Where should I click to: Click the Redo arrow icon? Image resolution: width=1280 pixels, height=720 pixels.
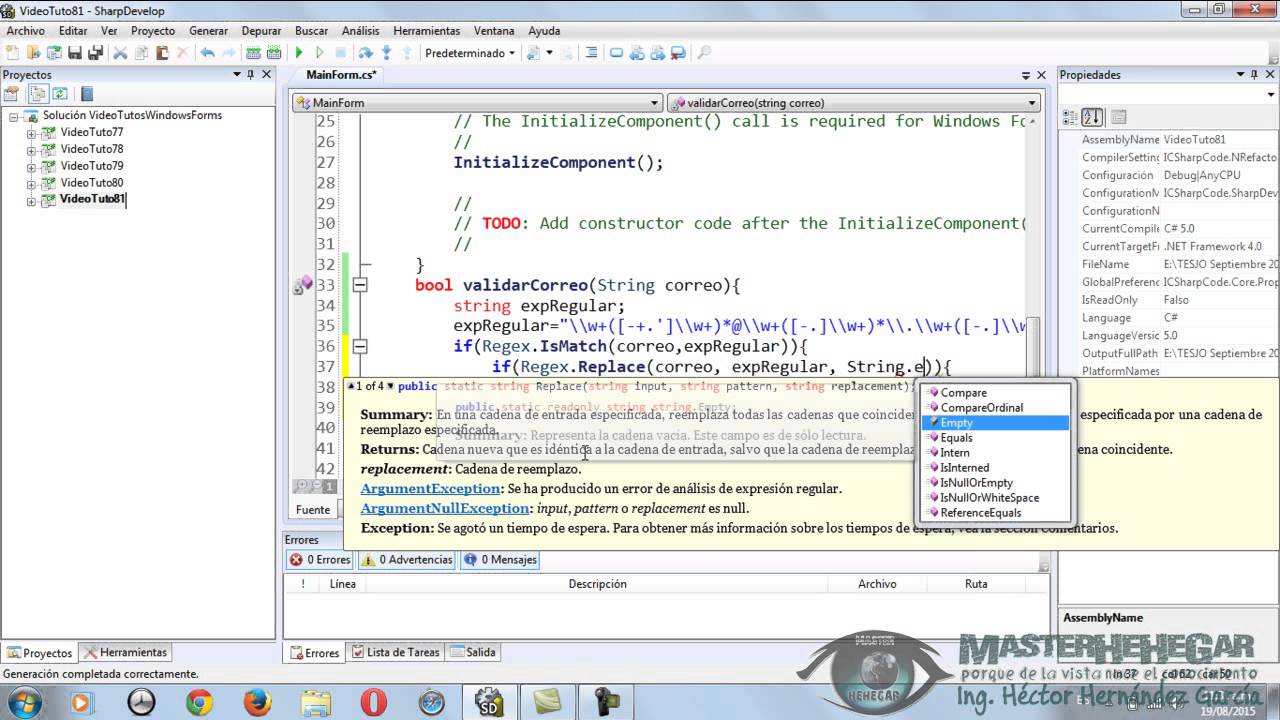point(228,53)
